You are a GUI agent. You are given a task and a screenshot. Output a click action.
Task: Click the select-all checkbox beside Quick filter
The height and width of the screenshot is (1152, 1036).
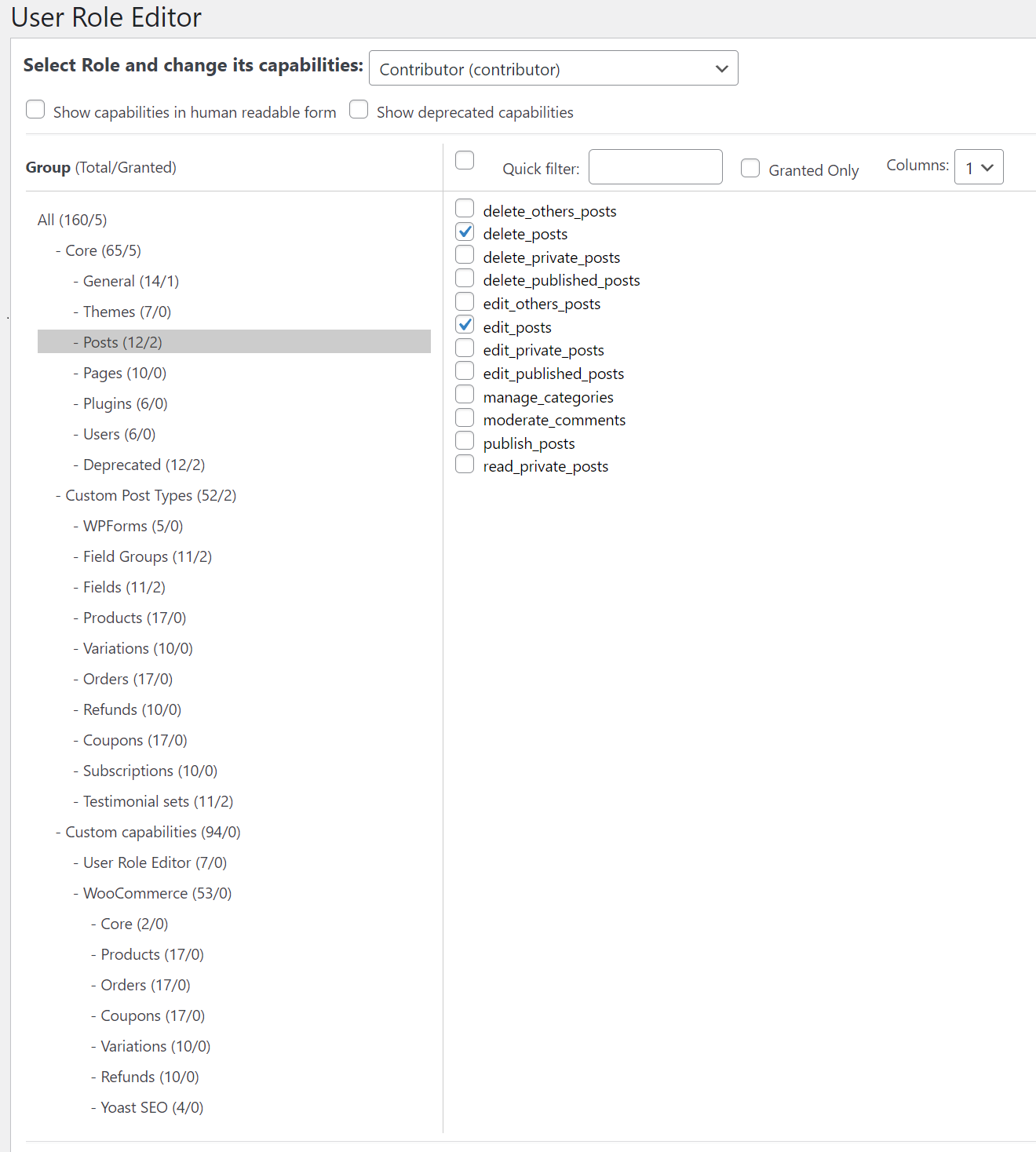coord(465,161)
